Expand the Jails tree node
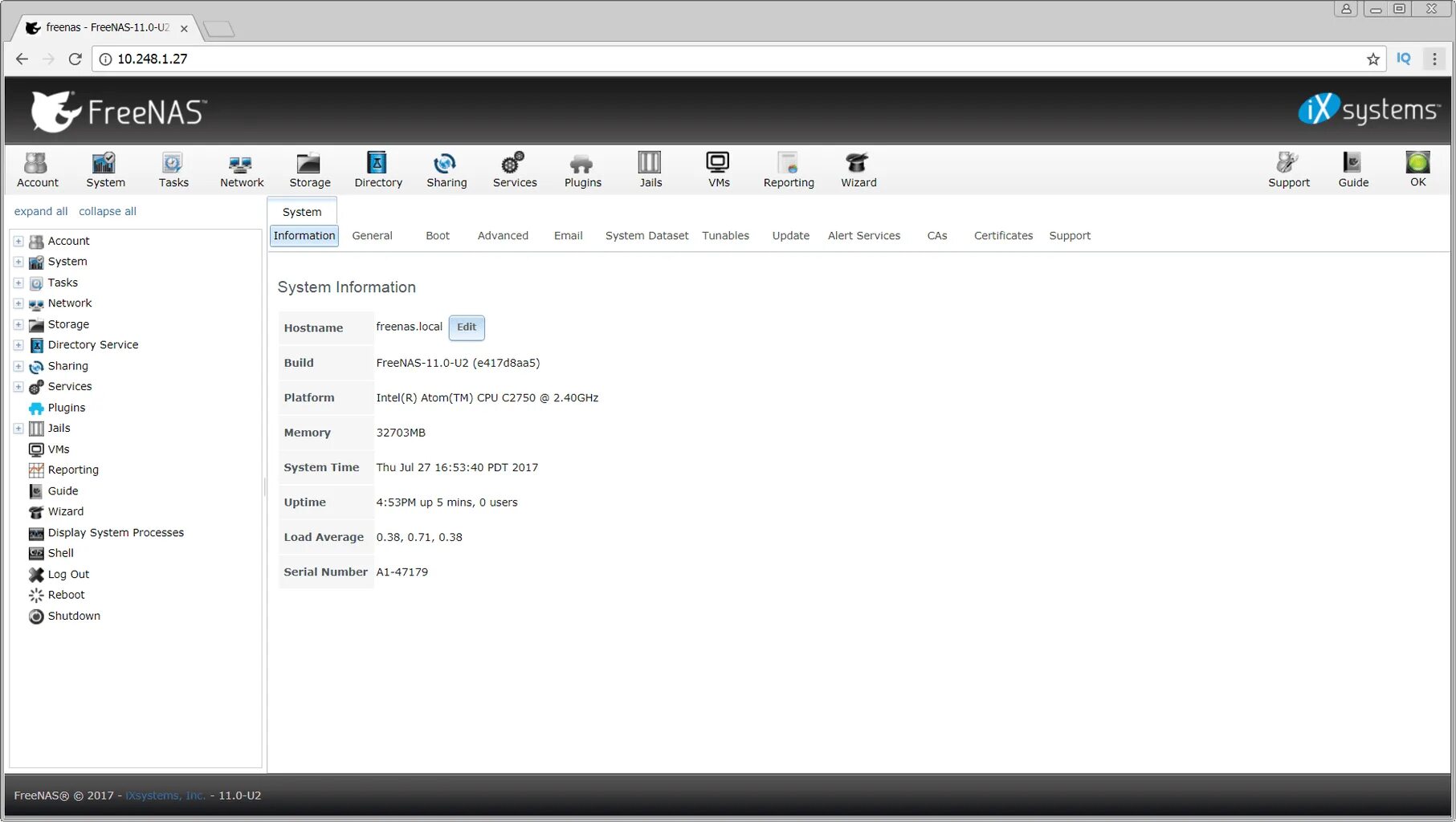This screenshot has height=822, width=1456. coord(18,429)
